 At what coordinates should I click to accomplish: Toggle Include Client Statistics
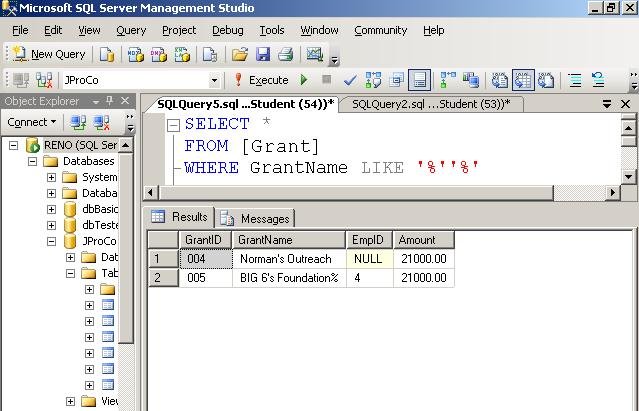(x=471, y=80)
